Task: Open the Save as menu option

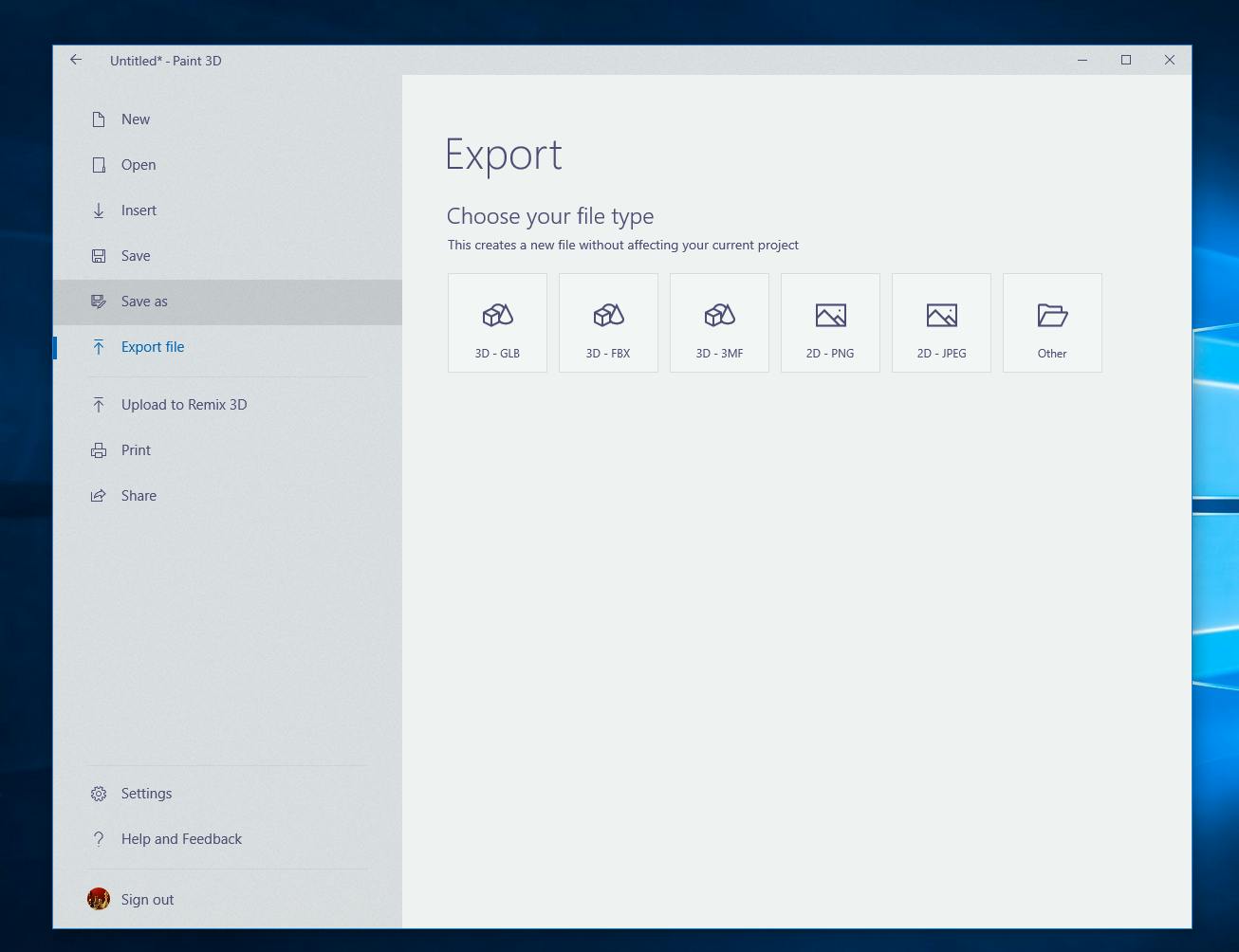Action: [x=228, y=302]
